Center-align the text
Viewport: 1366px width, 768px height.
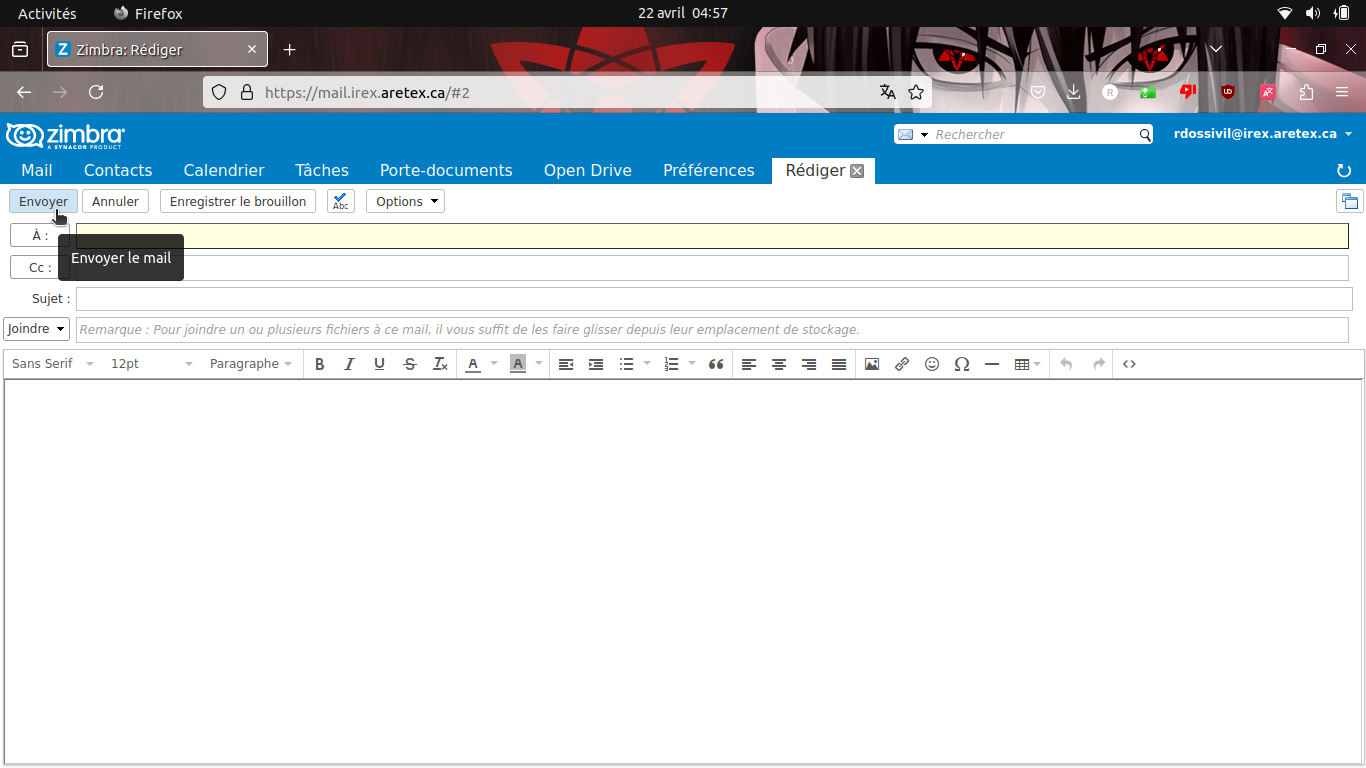[x=779, y=364]
